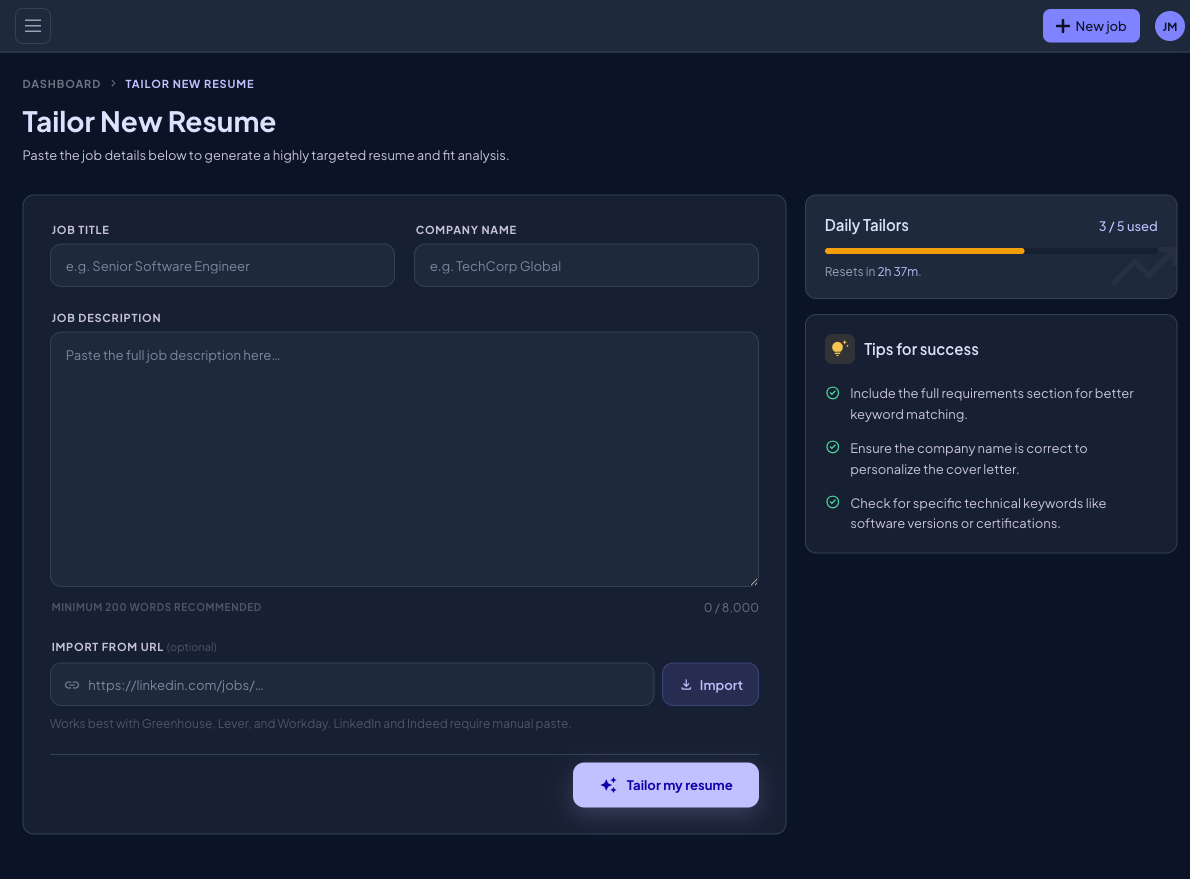Screen dimensions: 1190x879
Task: Click the breadcrumb chevron separator
Action: [113, 83]
